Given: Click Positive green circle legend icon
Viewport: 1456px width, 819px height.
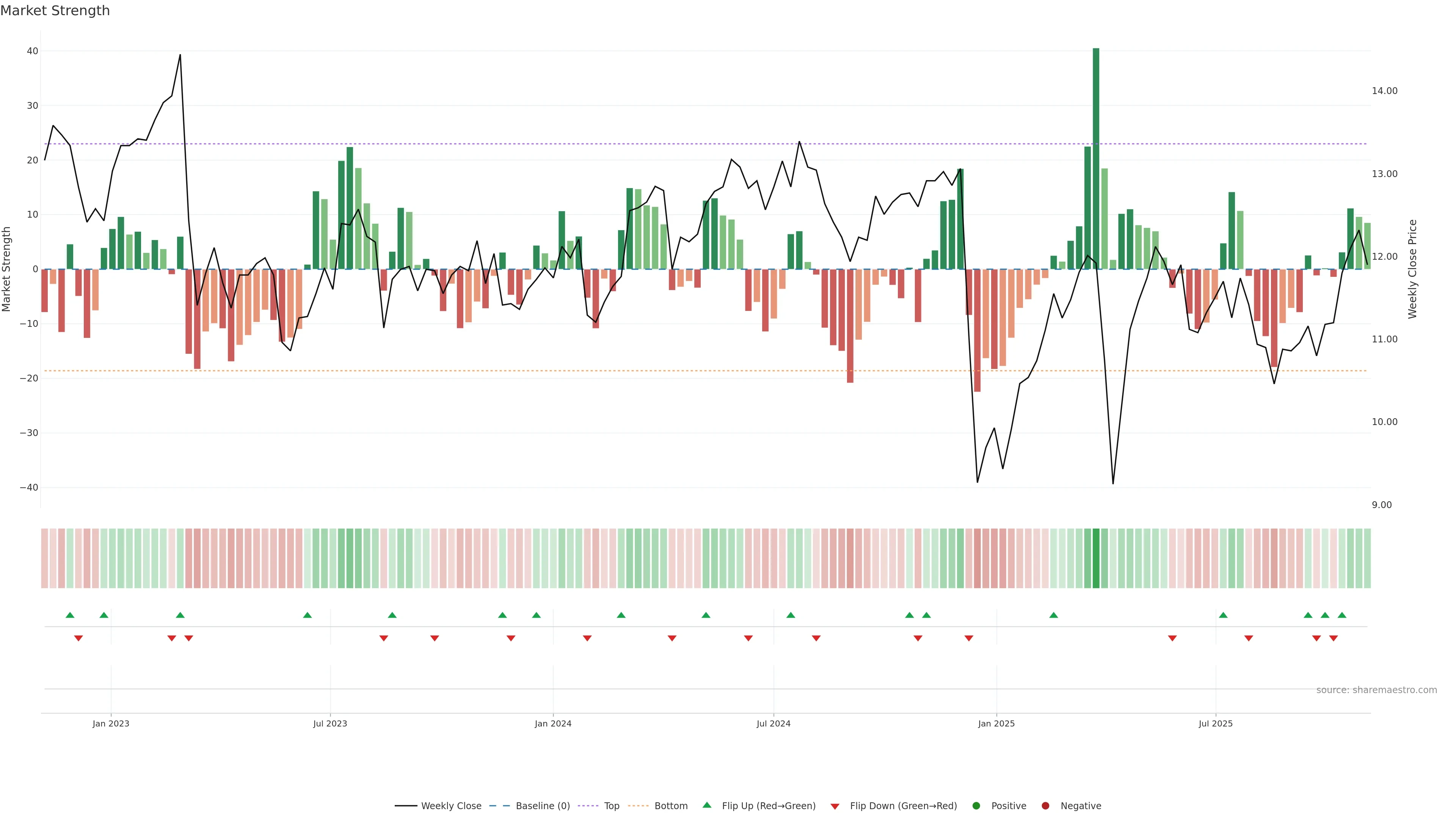Looking at the screenshot, I should [x=976, y=805].
